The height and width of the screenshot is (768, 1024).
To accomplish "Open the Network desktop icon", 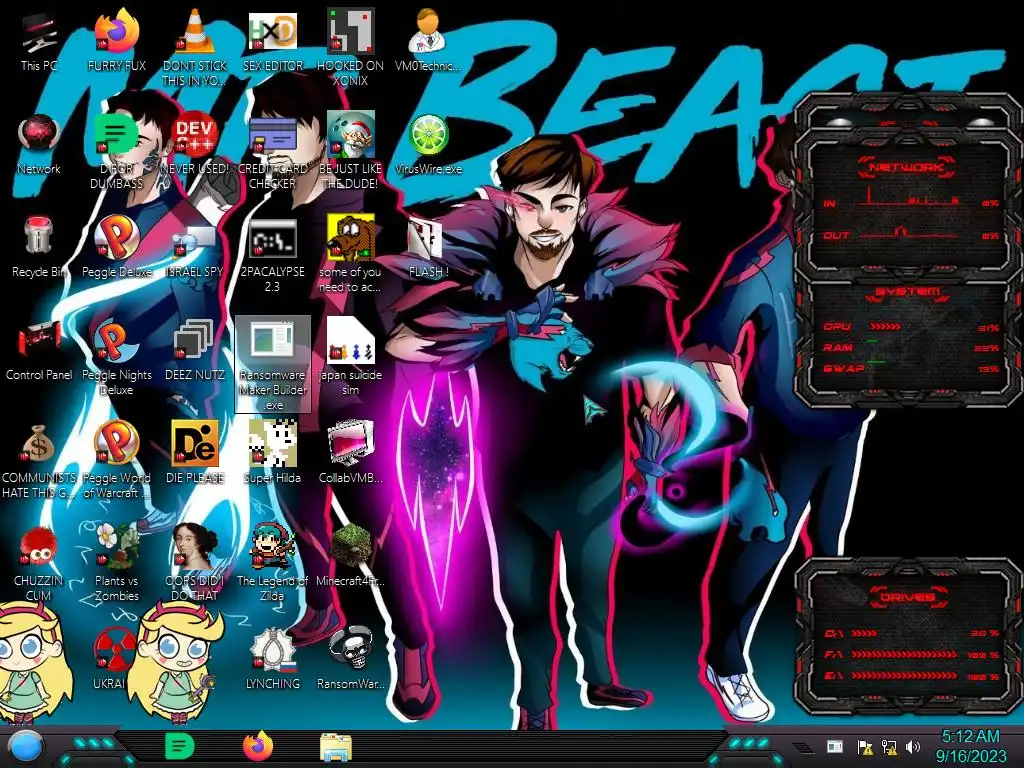I will 39,144.
